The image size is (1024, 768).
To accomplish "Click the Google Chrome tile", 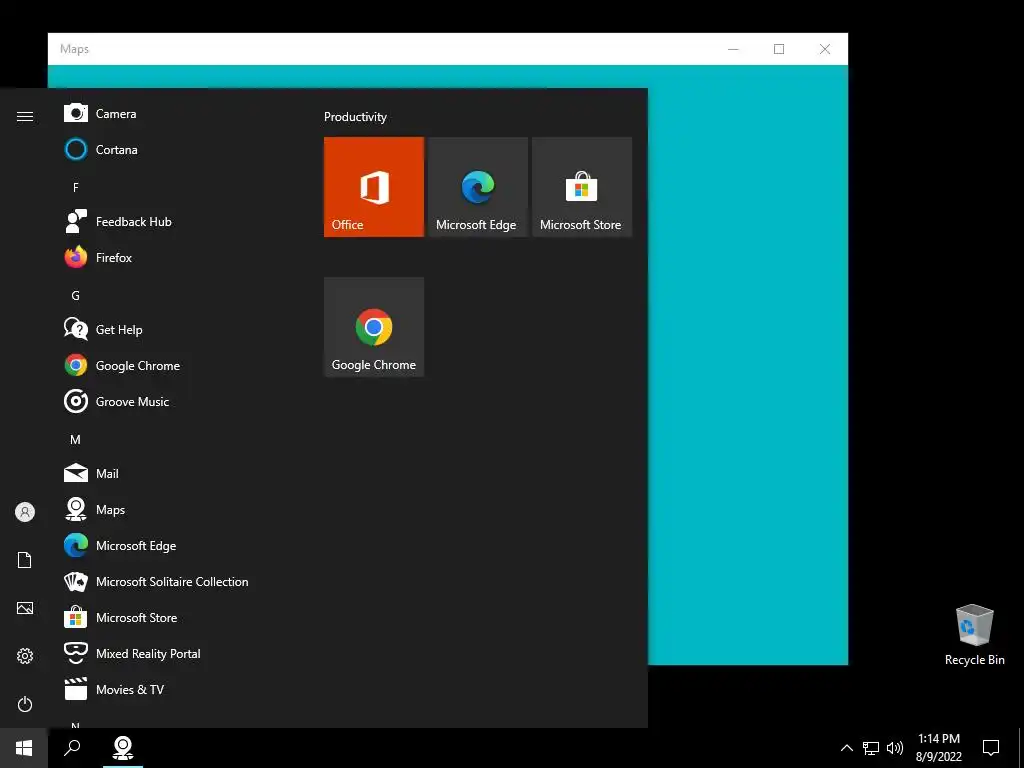I will tap(374, 327).
